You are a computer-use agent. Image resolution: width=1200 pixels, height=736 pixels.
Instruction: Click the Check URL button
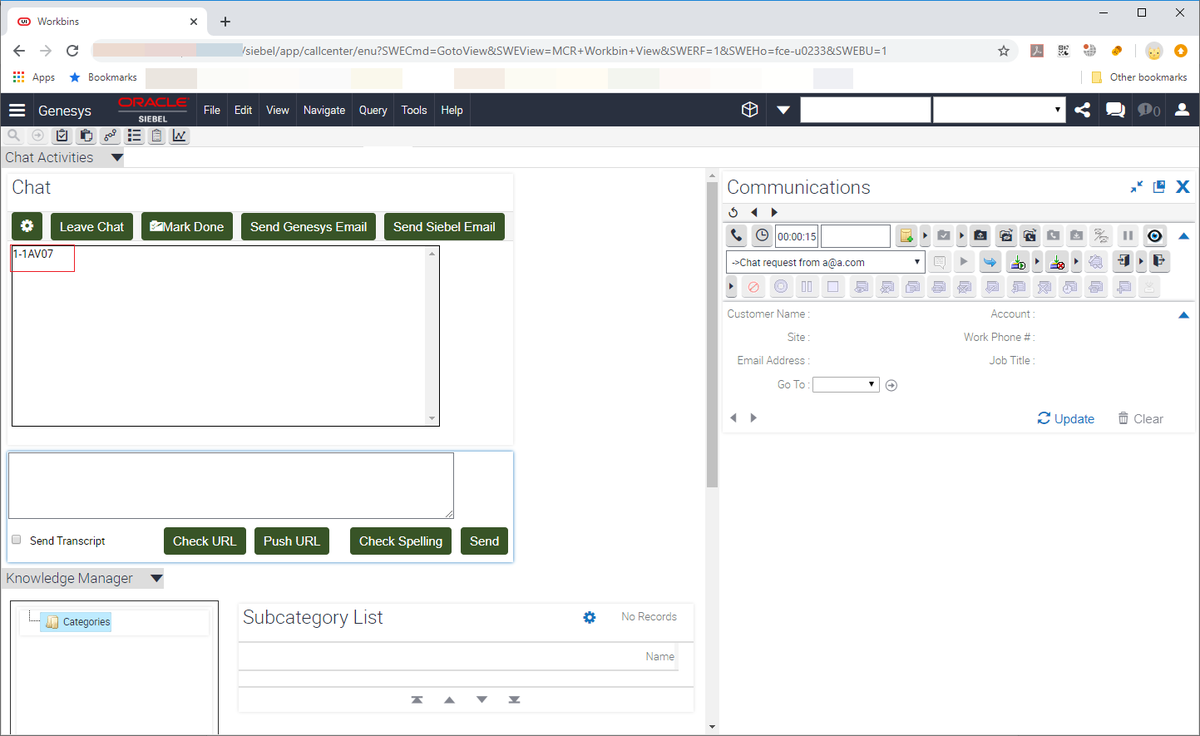click(x=205, y=541)
